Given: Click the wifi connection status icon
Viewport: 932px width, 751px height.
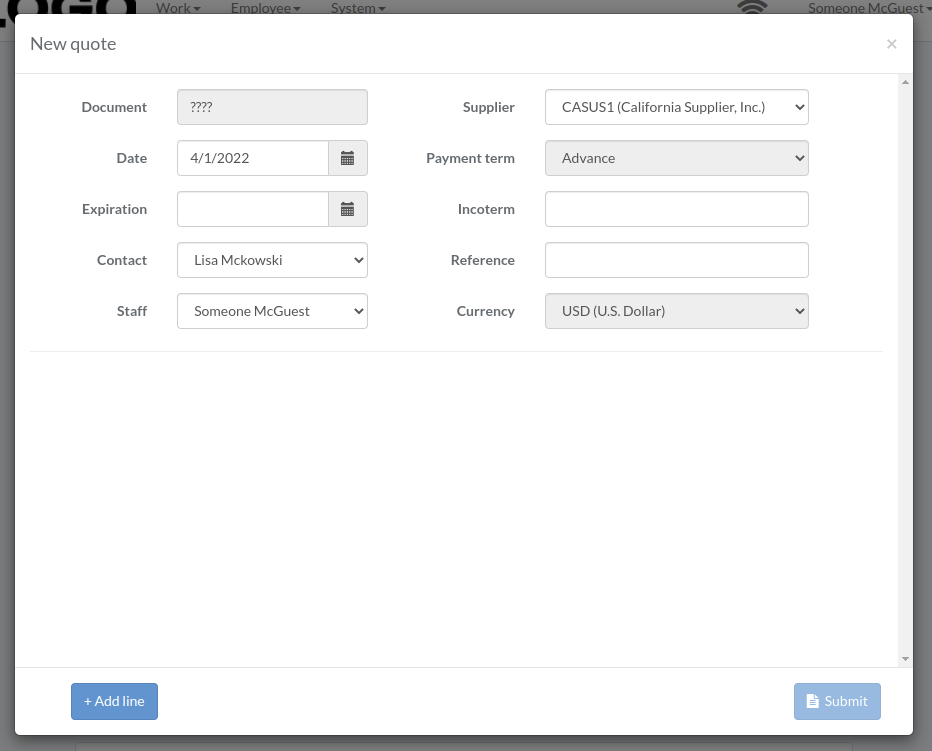Looking at the screenshot, I should [752, 7].
